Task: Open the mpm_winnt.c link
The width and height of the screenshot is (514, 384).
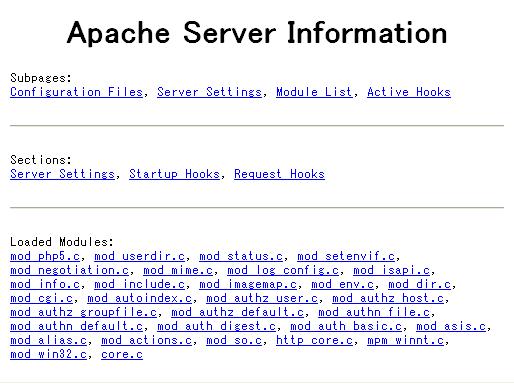Action: point(405,340)
